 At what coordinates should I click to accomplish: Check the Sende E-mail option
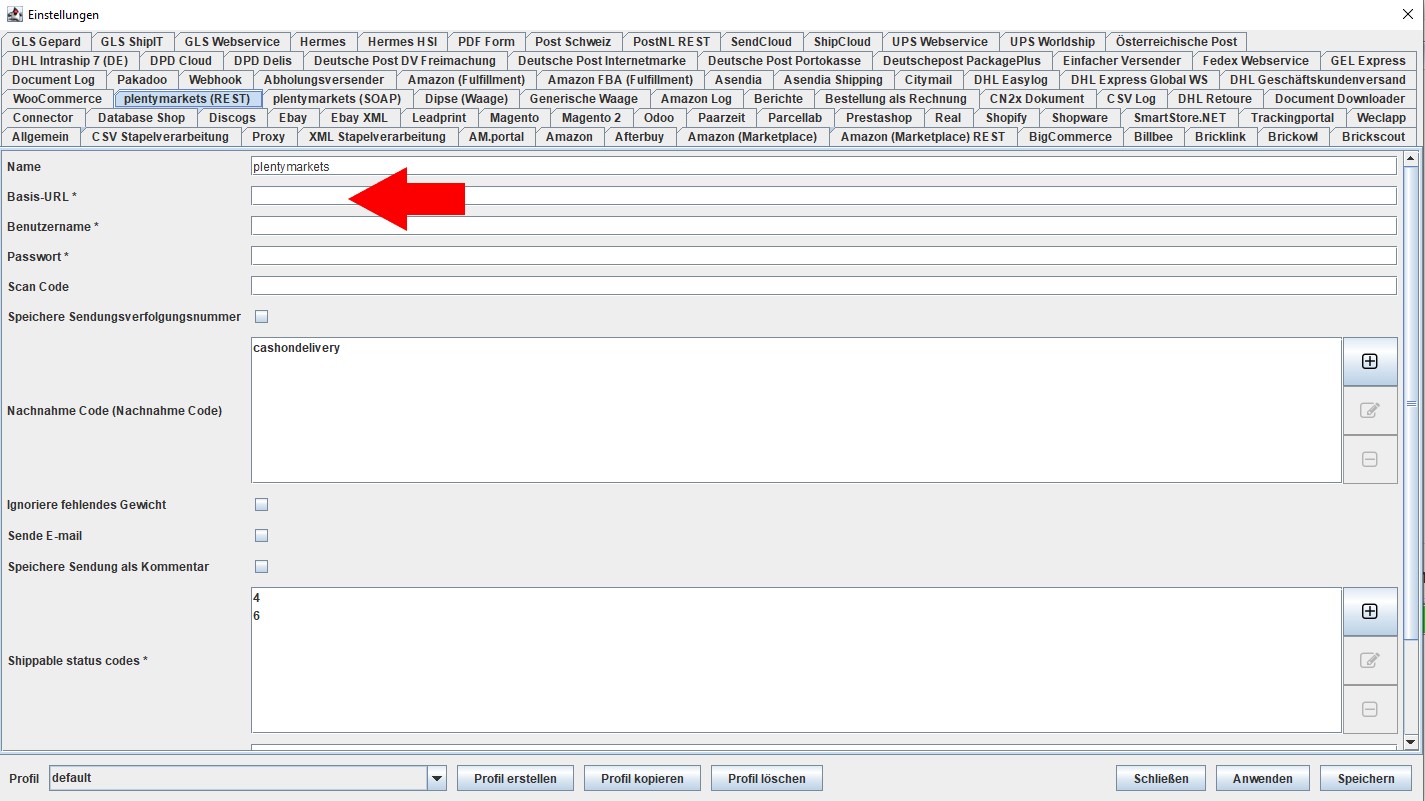click(262, 536)
